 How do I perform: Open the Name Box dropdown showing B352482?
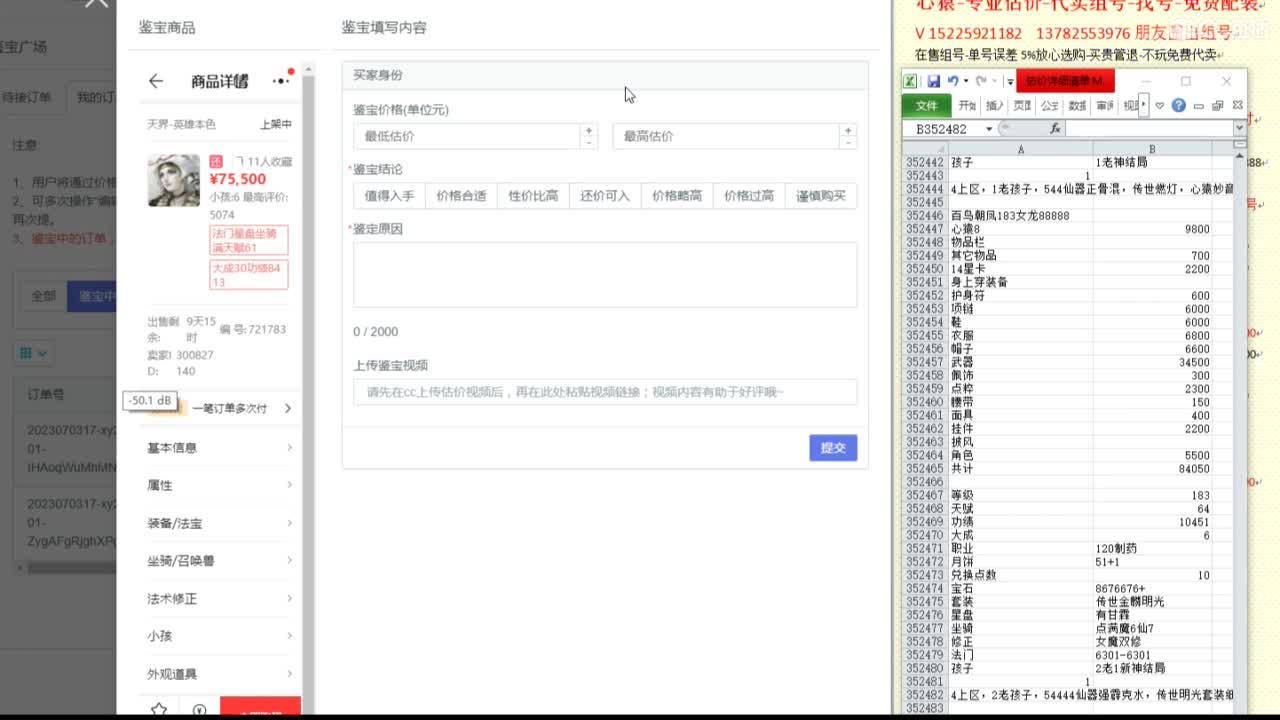[990, 128]
